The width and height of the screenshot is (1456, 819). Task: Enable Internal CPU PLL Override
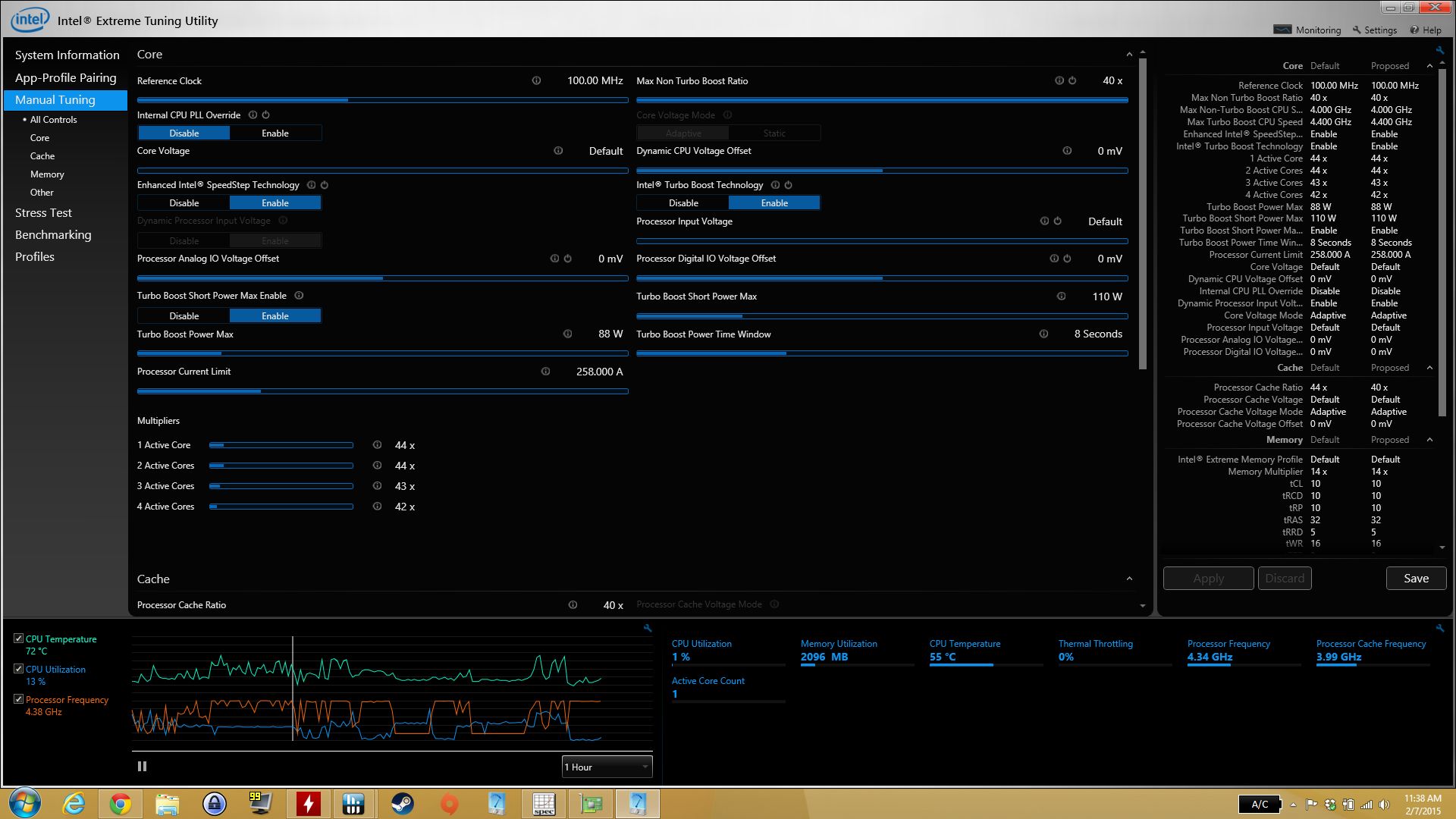click(275, 133)
